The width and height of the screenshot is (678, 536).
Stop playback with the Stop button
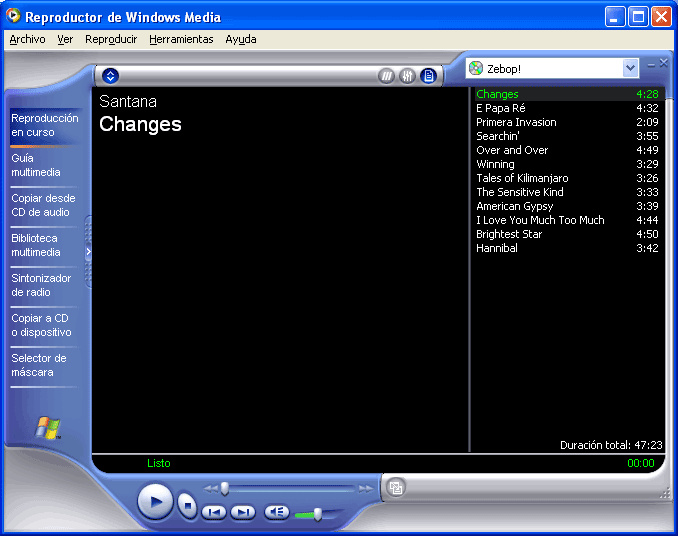tap(187, 505)
